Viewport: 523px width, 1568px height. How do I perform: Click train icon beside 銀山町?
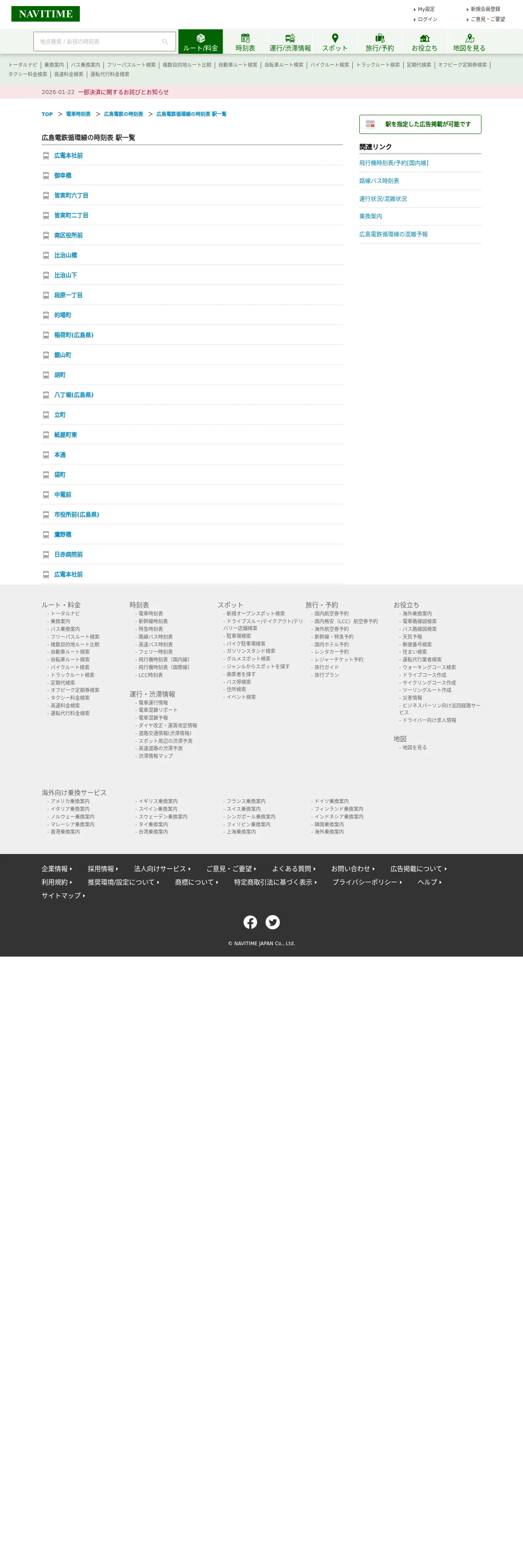(x=46, y=355)
